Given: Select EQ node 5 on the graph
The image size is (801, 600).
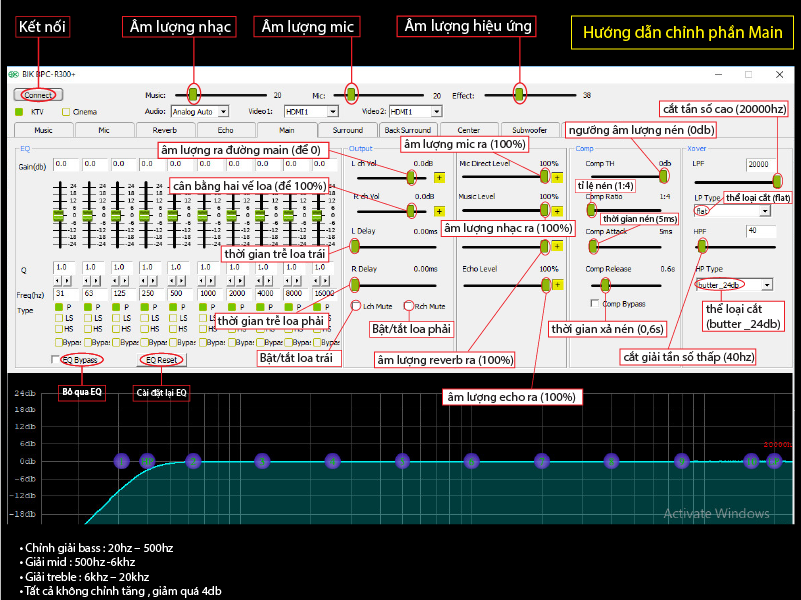Looking at the screenshot, I should (402, 462).
